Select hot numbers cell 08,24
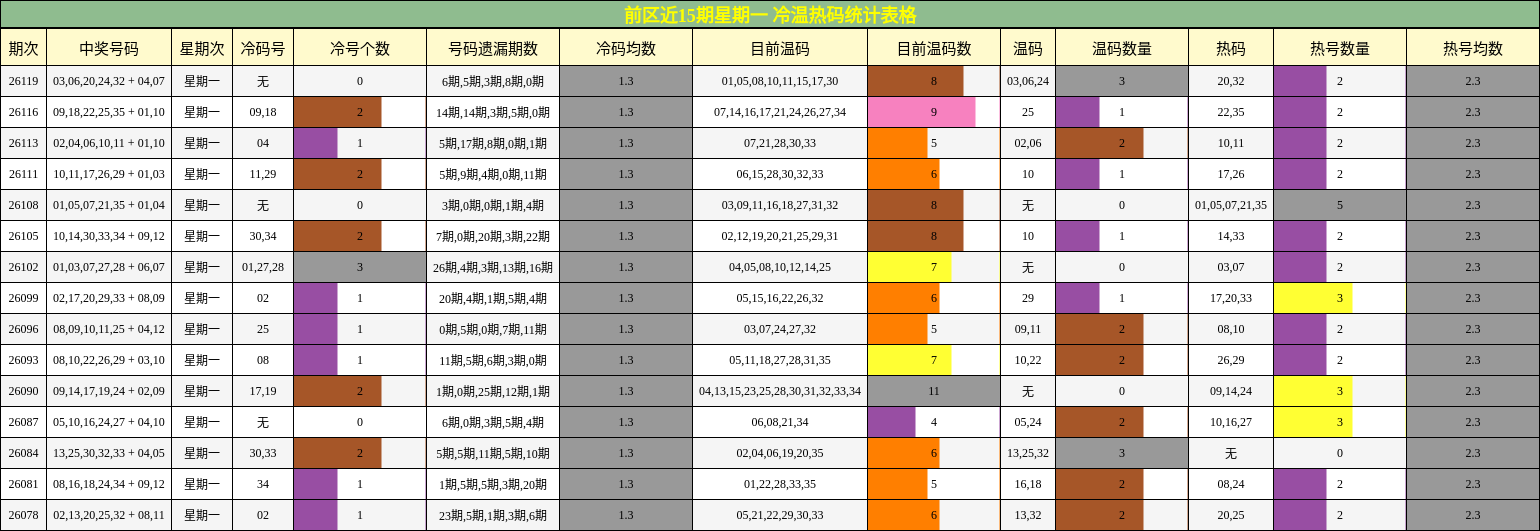 1231,484
